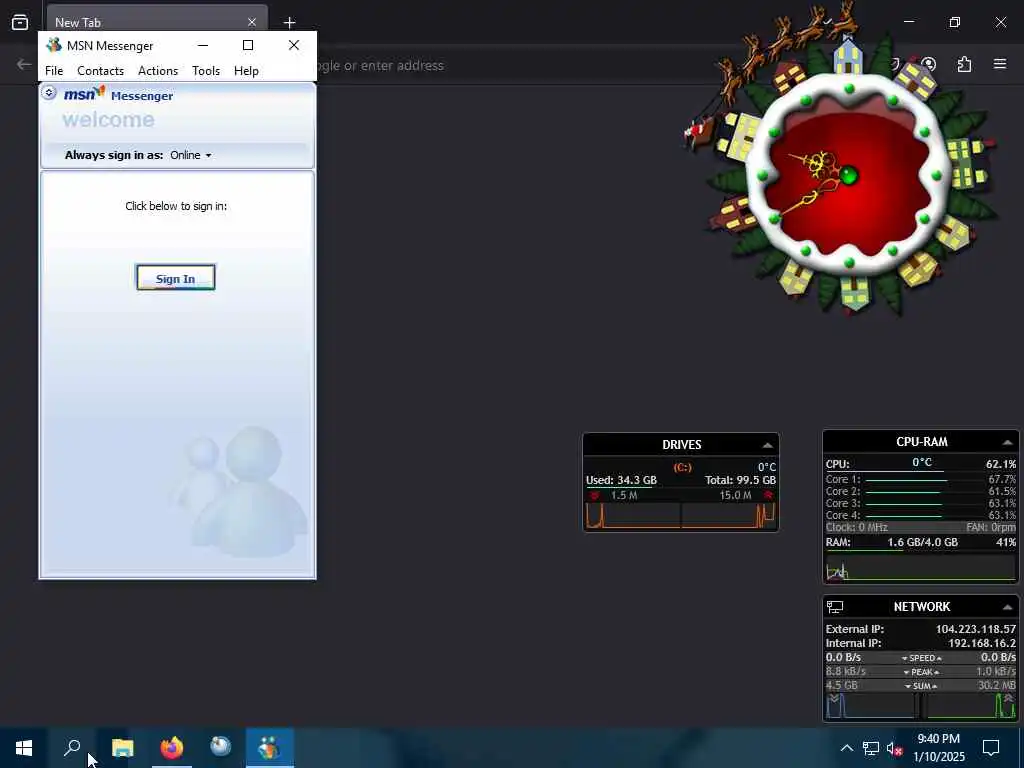Click the External IP value 104.223.118.57
Viewport: 1024px width, 768px height.
[x=976, y=629]
